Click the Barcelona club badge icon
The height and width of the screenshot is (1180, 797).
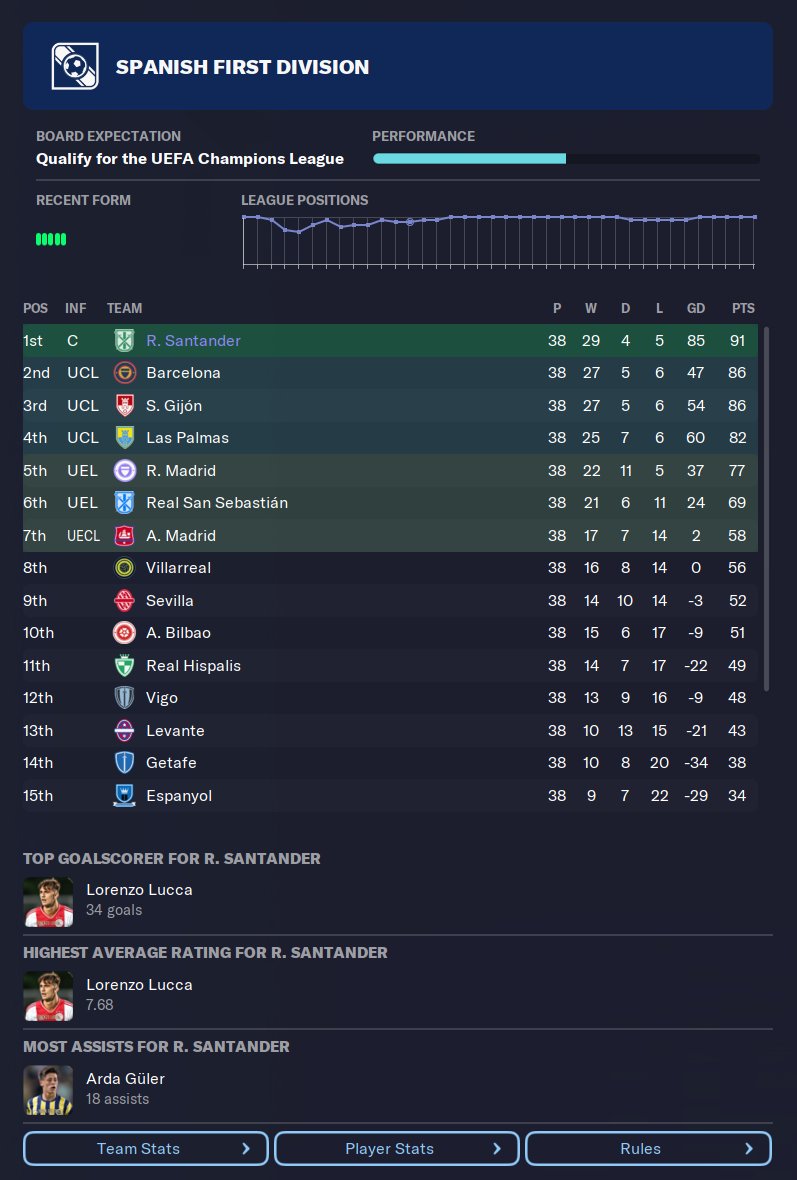click(x=124, y=373)
